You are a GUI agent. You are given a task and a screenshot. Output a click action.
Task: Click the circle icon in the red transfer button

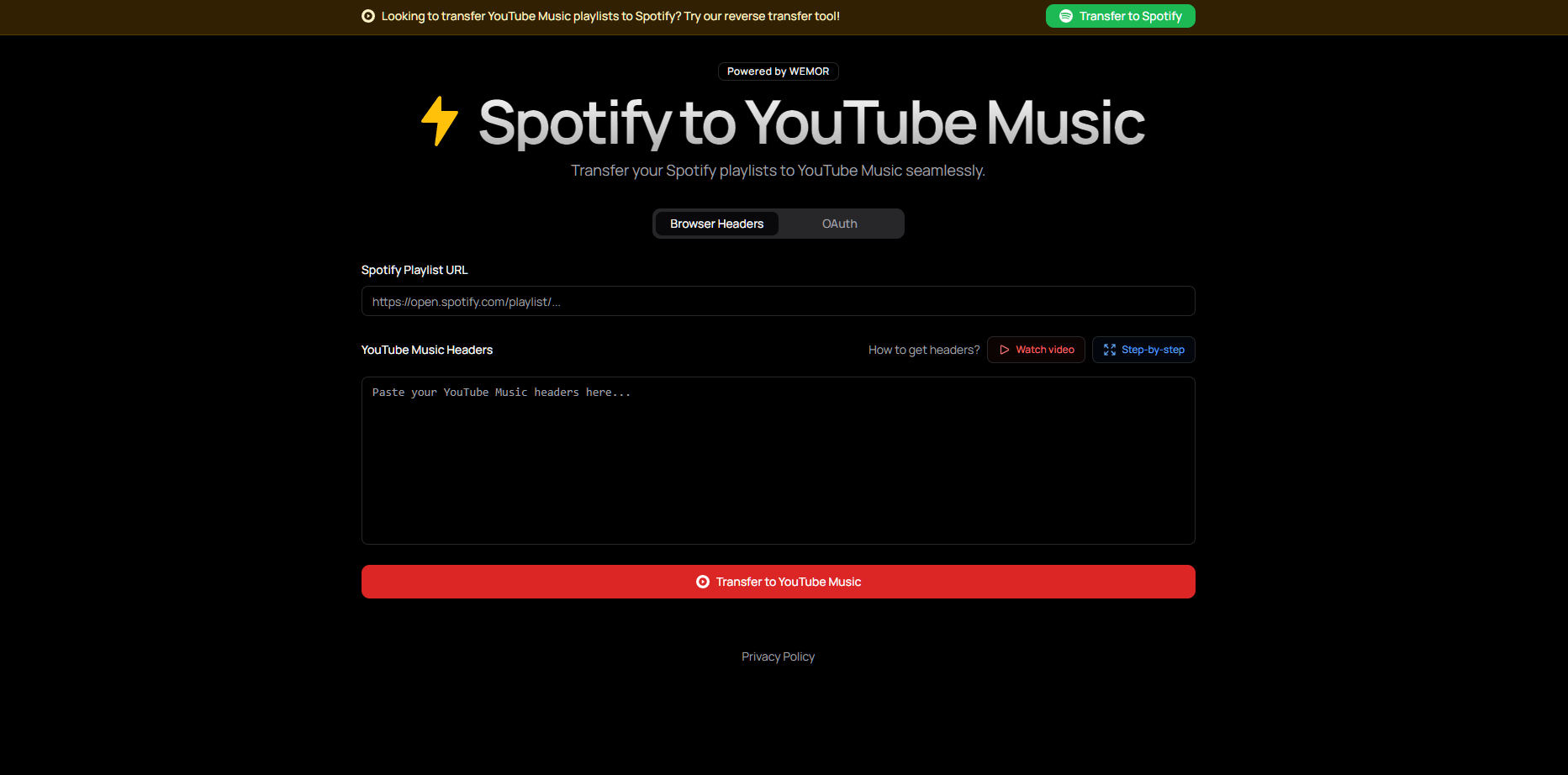(x=703, y=582)
